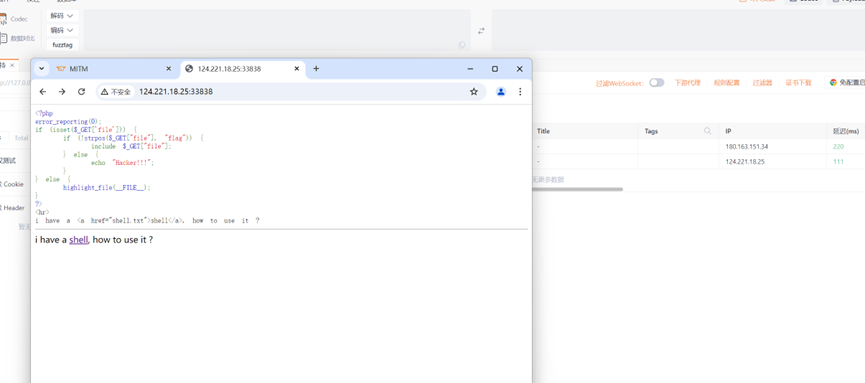This screenshot has width=865, height=383.
Task: Click the Title column header
Action: [585, 131]
